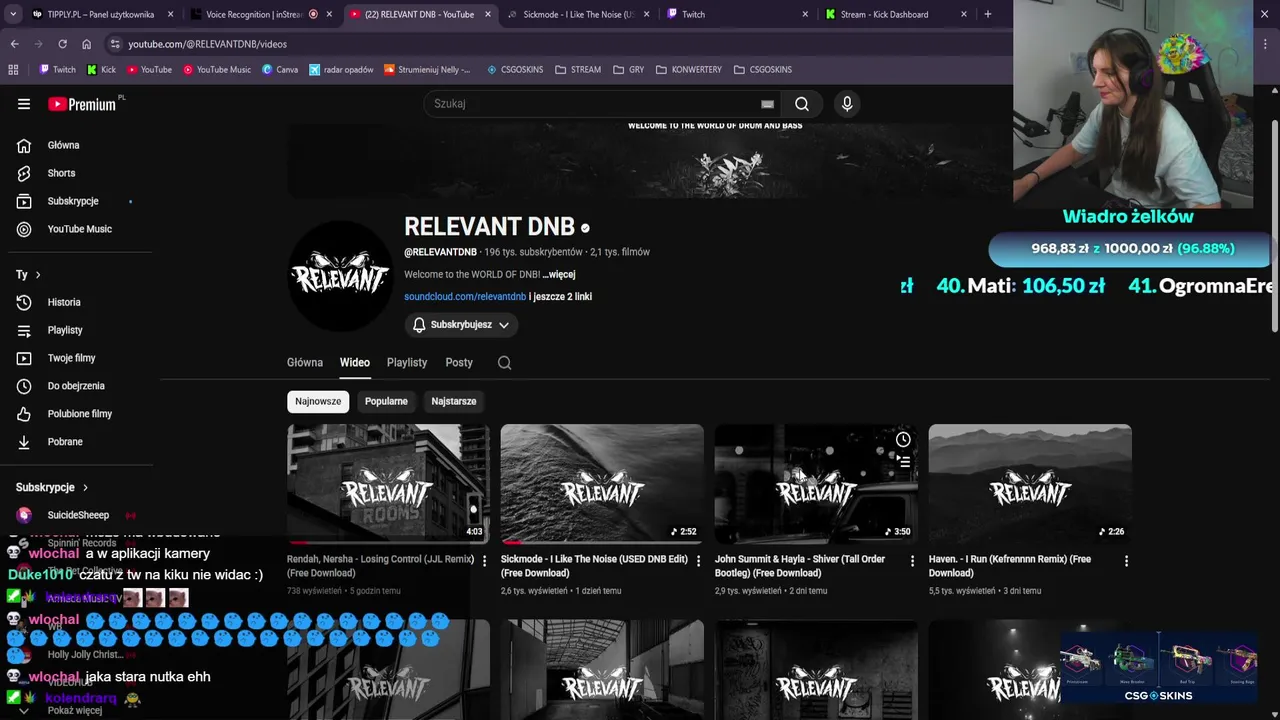Click the browser address bar URL
Viewport: 1280px width, 720px height.
tap(207, 44)
